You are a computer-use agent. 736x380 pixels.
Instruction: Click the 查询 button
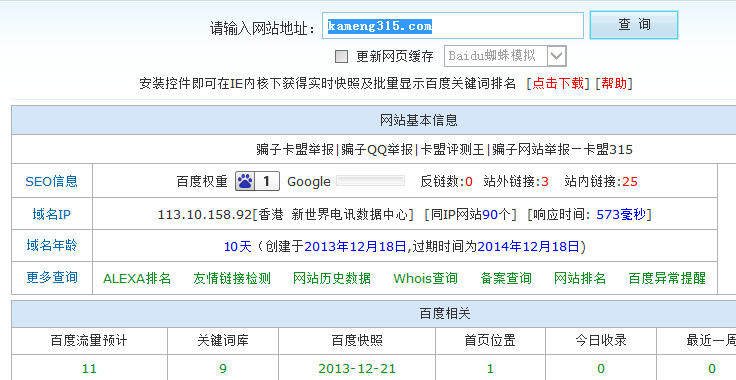coord(634,25)
